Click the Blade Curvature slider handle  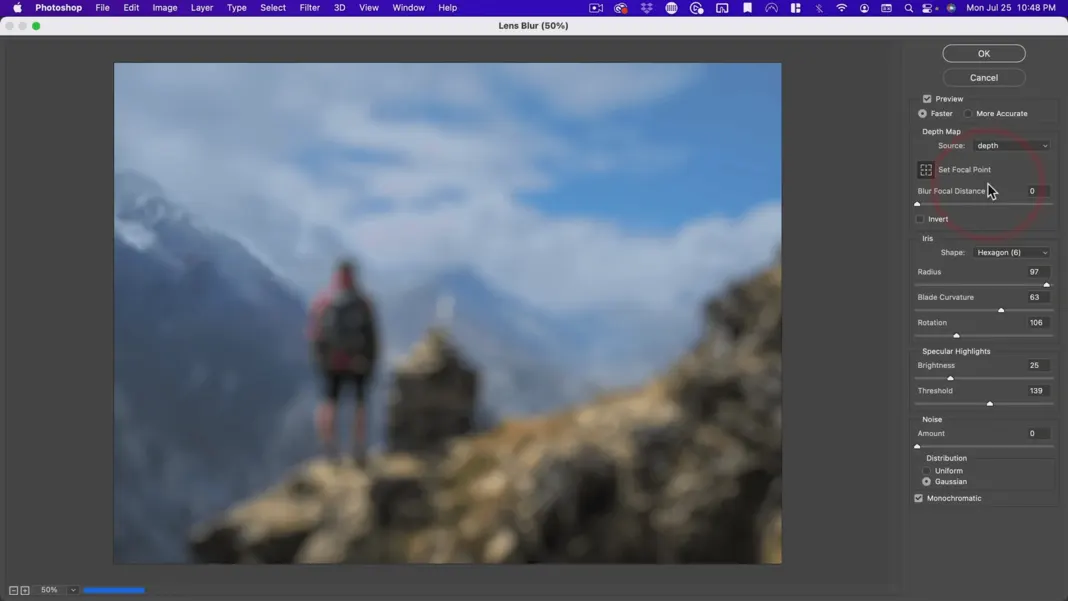pyautogui.click(x=1001, y=310)
